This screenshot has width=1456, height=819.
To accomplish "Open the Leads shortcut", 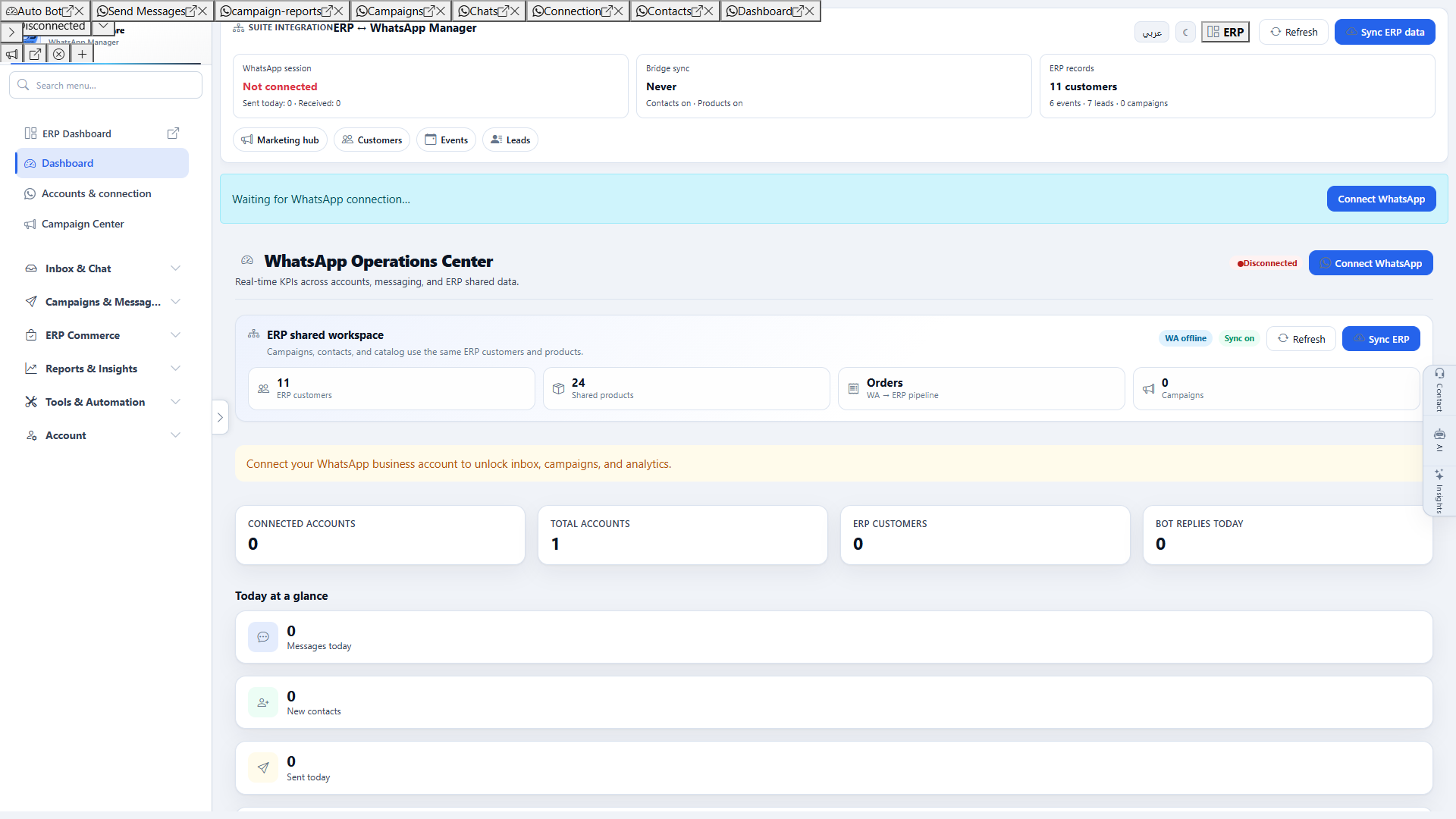I will (510, 140).
